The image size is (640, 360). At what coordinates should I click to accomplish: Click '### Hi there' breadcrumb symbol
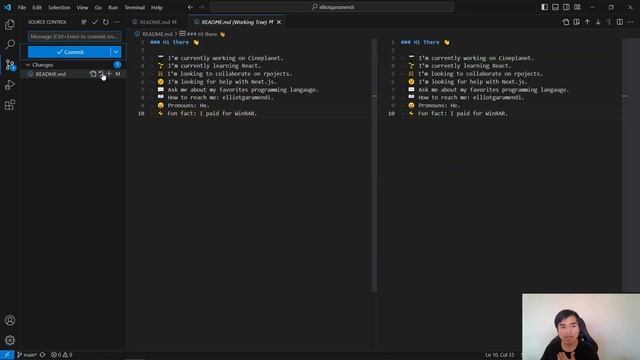click(202, 34)
